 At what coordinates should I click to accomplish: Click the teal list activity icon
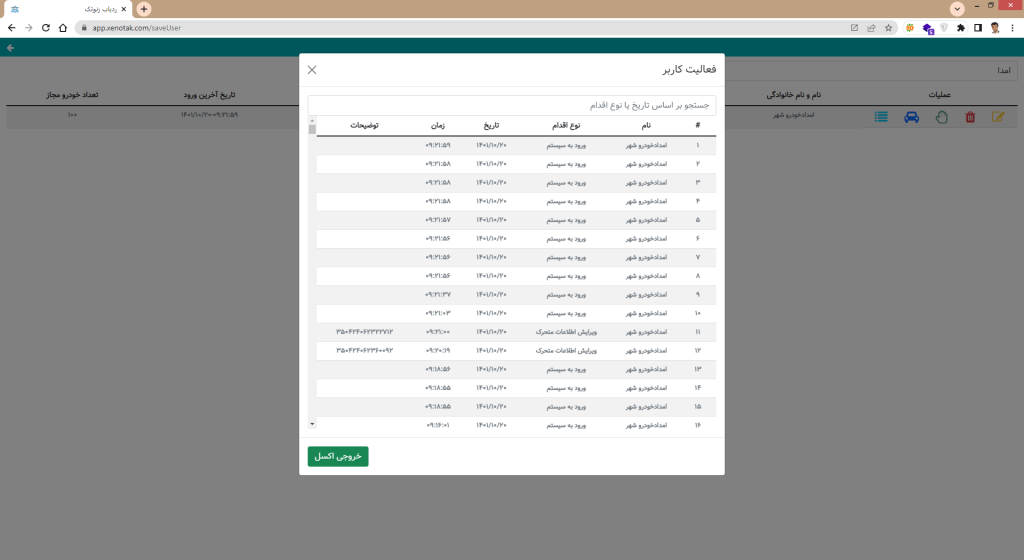(881, 117)
